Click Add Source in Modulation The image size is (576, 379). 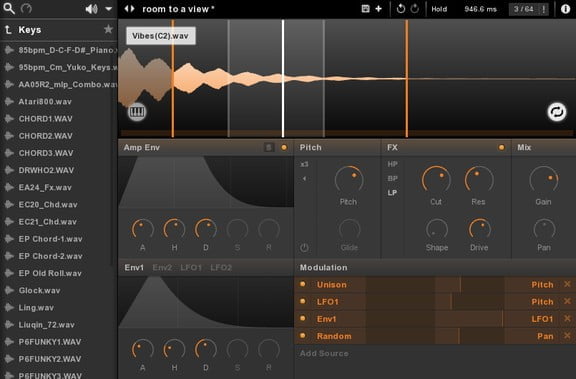[324, 353]
